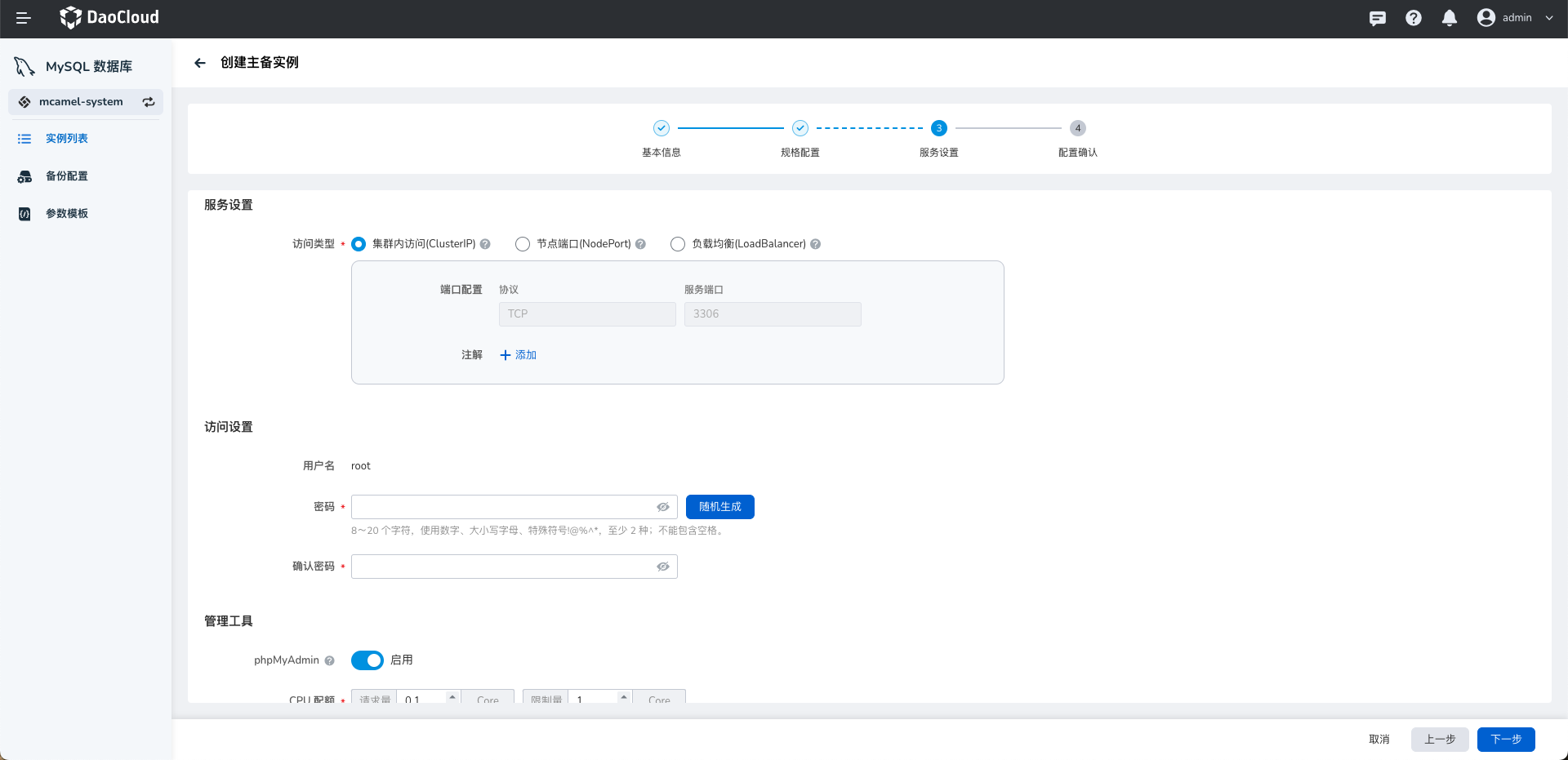Image resolution: width=1568 pixels, height=760 pixels.
Task: Show password in the 密码 field
Action: (x=663, y=507)
